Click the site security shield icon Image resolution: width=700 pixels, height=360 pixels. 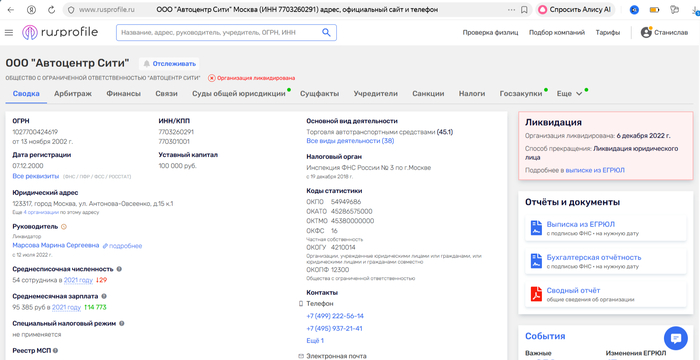[x=71, y=9]
